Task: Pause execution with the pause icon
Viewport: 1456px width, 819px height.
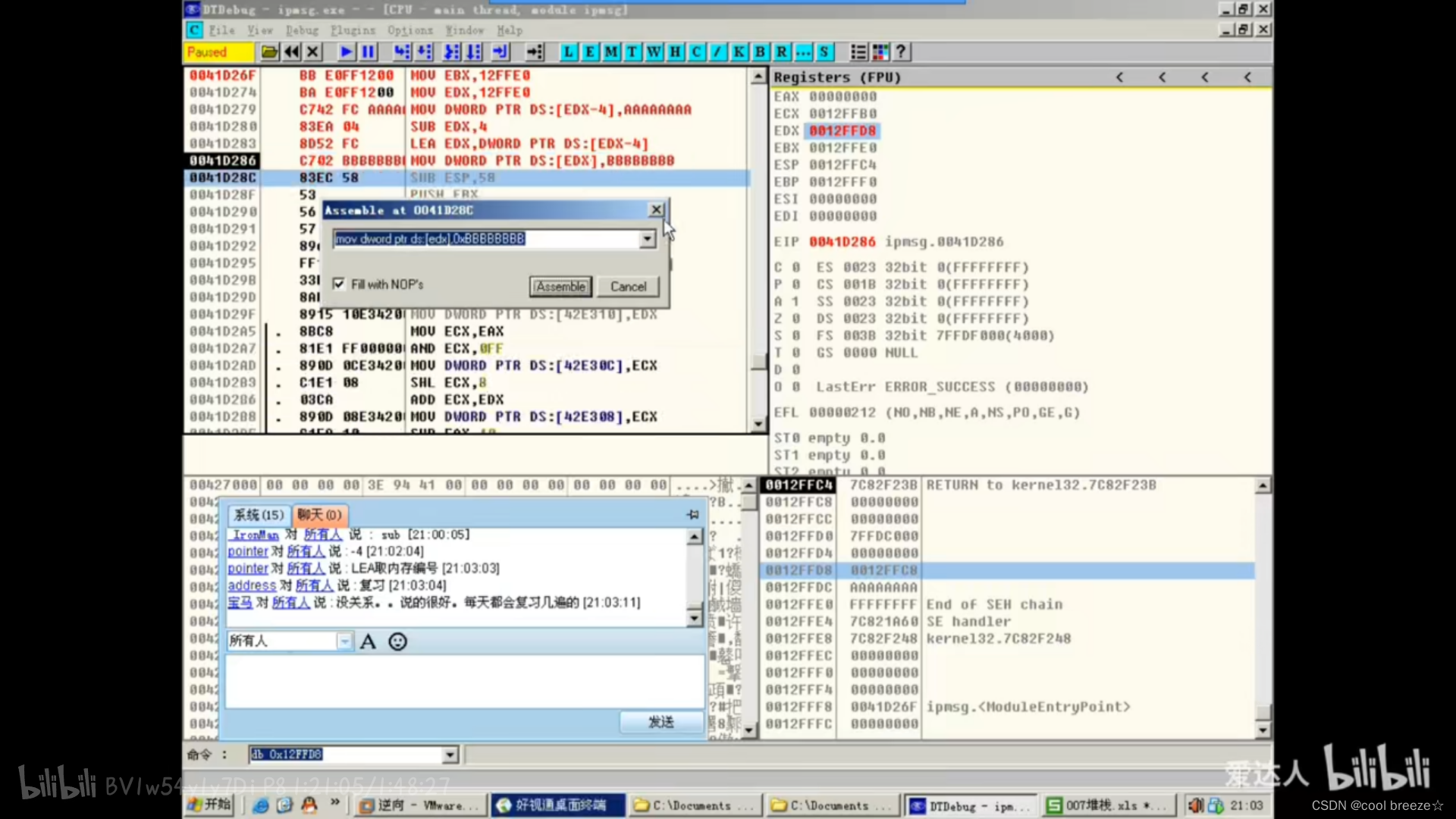Action: click(x=369, y=52)
